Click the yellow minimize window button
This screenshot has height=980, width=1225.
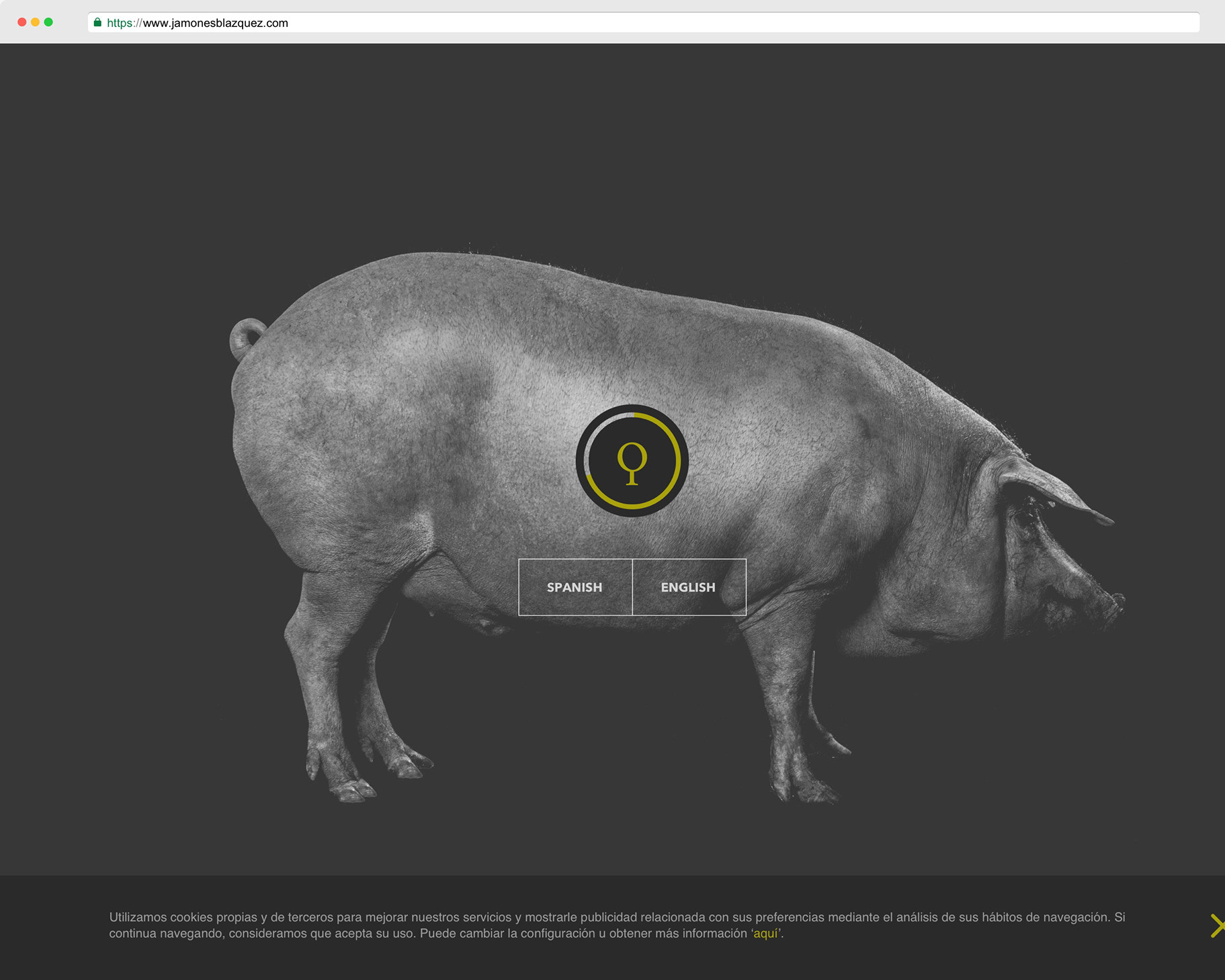35,22
